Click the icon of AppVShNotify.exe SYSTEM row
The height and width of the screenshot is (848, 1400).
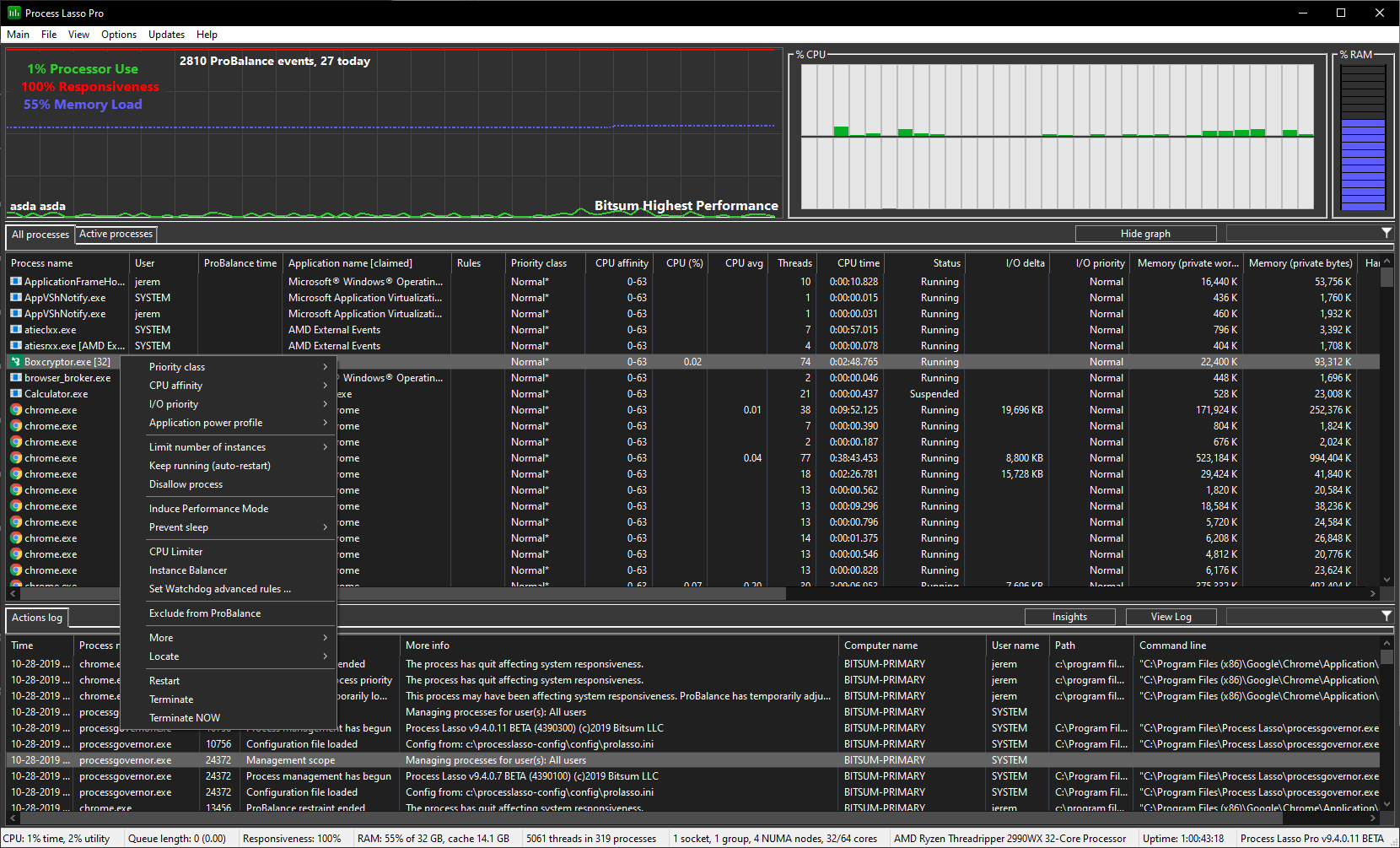click(16, 298)
